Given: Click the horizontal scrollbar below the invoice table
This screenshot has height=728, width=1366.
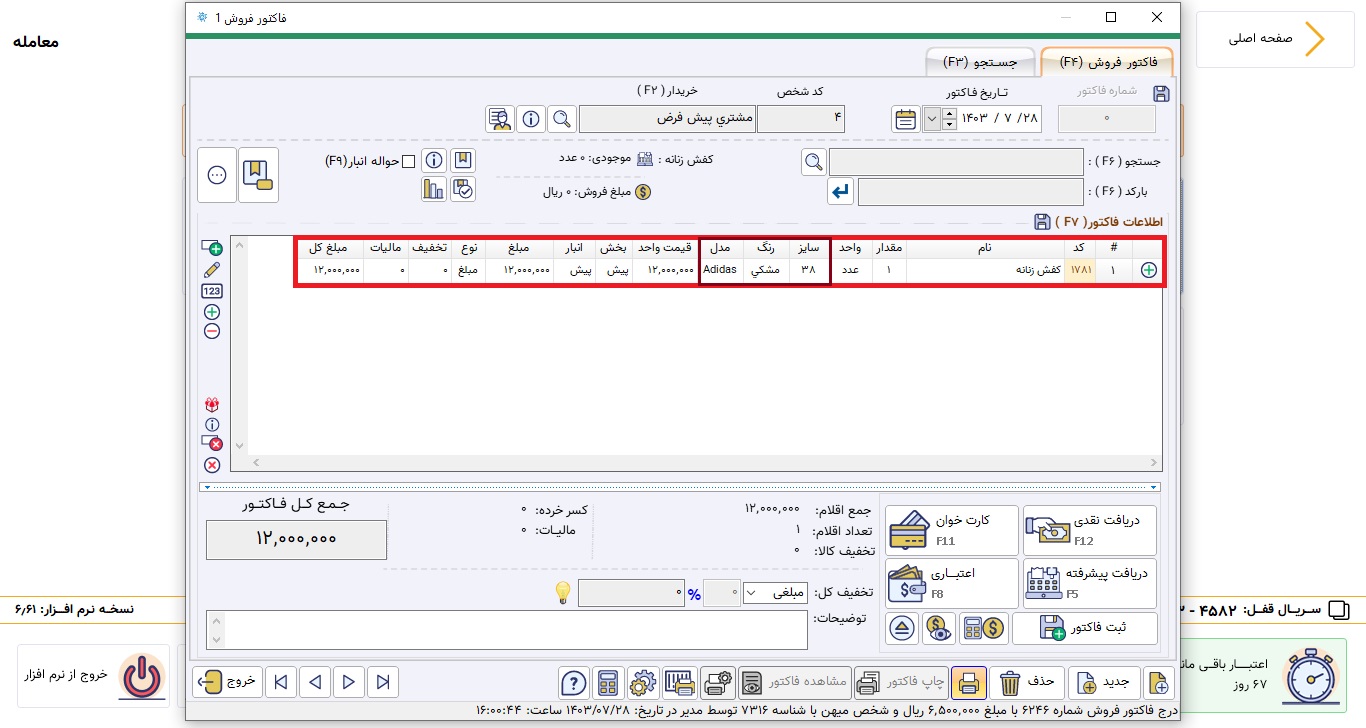Looking at the screenshot, I should coord(705,463).
